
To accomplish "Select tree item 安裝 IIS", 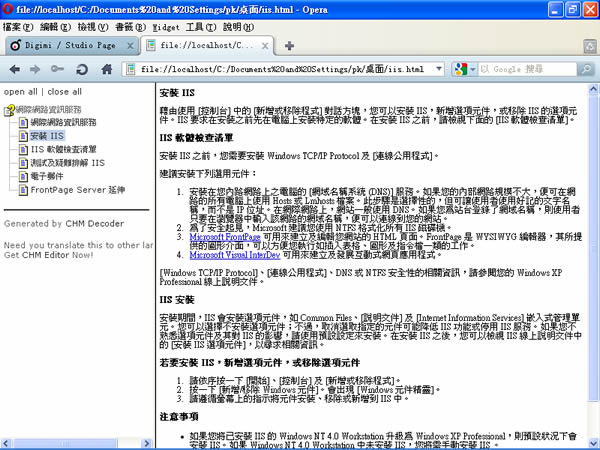I will pos(47,136).
